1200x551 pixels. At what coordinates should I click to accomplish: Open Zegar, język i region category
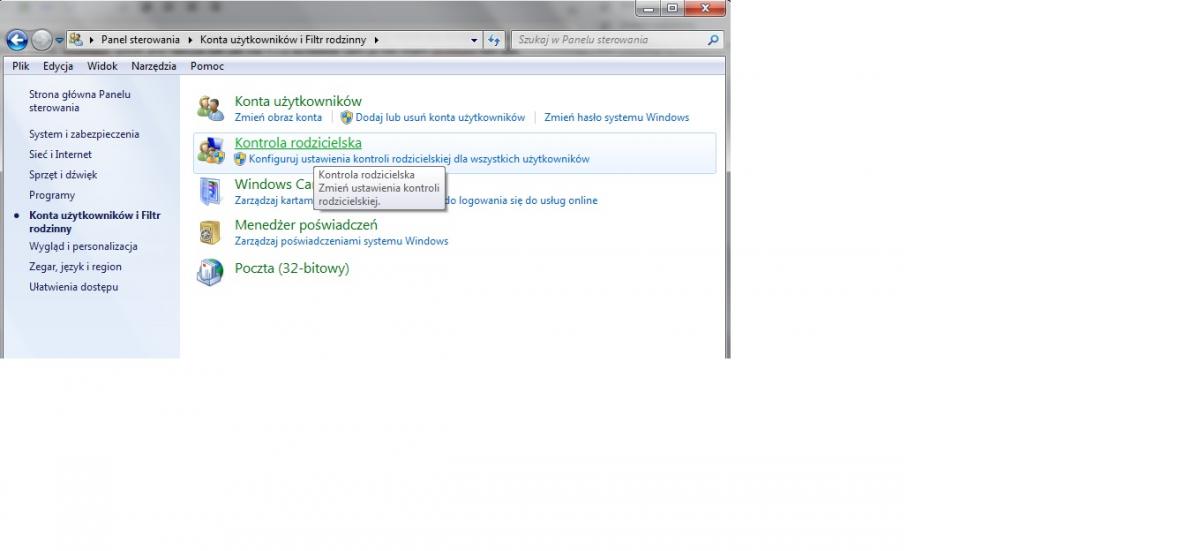75,267
